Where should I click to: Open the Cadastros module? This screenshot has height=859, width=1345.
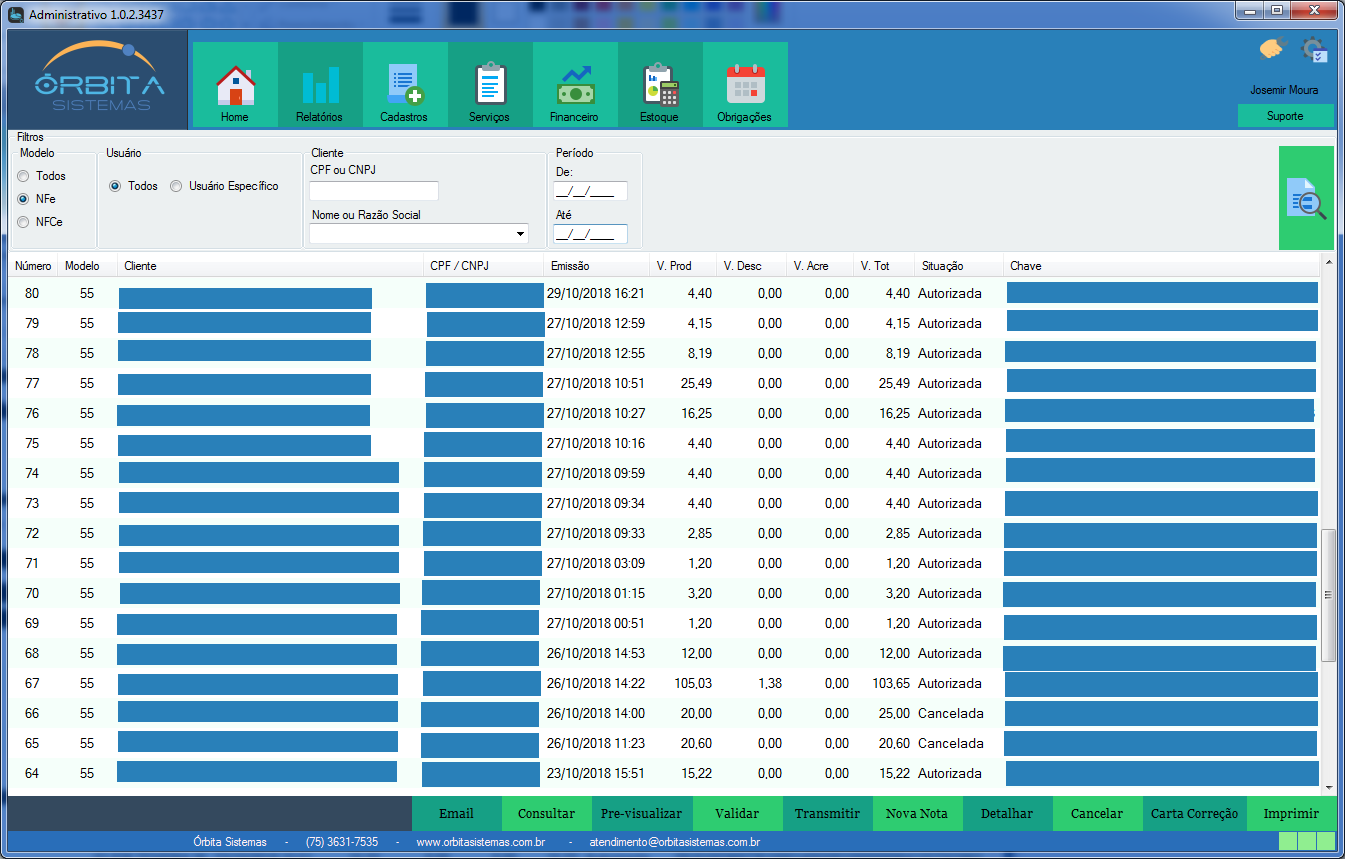pyautogui.click(x=404, y=86)
